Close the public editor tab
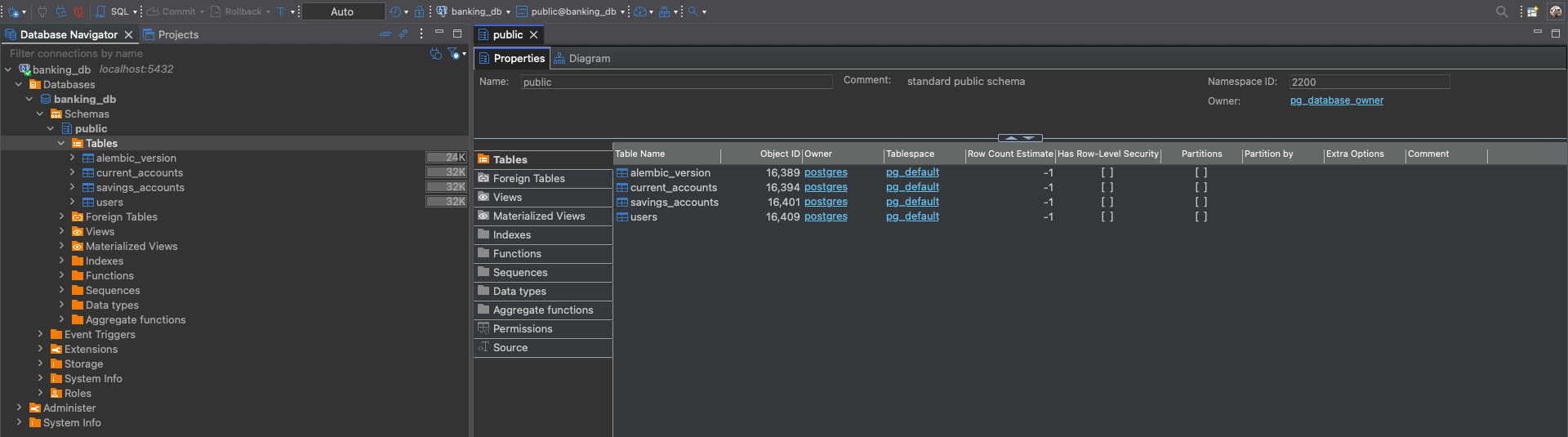1568x437 pixels. 533,34
